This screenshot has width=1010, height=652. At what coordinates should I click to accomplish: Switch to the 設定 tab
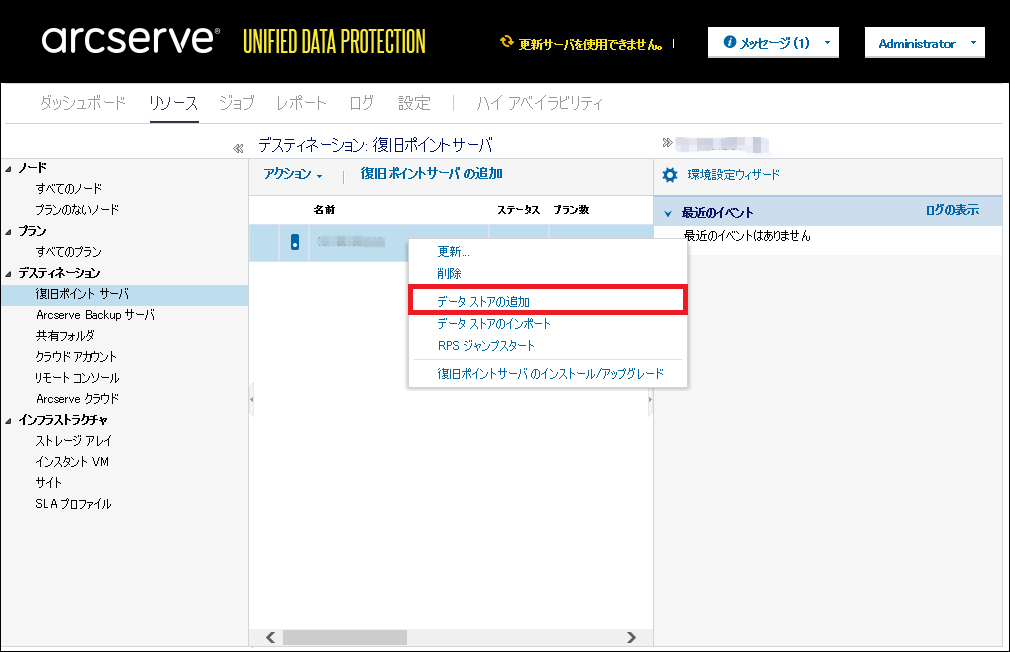click(414, 102)
